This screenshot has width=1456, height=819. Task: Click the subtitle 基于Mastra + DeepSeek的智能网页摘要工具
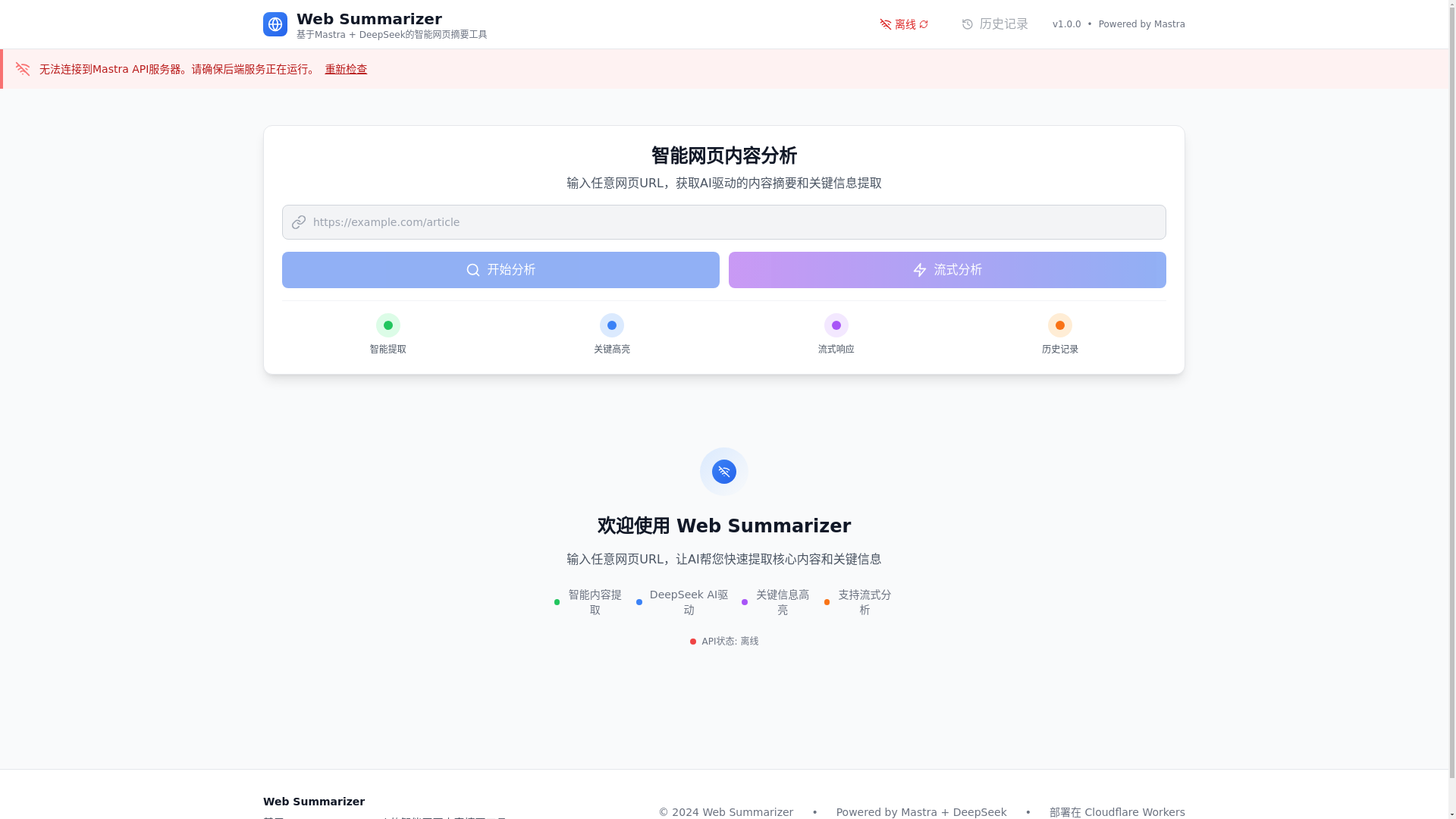click(x=392, y=35)
